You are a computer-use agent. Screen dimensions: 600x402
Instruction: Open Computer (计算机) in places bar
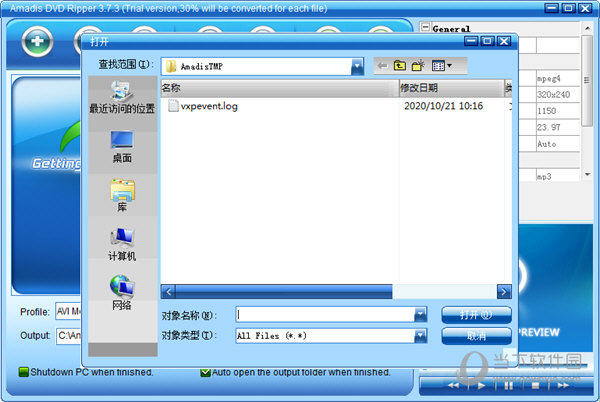(x=122, y=245)
